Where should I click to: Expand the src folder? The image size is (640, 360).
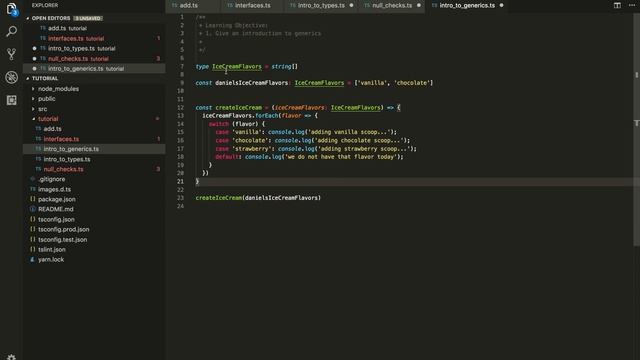click(42, 109)
